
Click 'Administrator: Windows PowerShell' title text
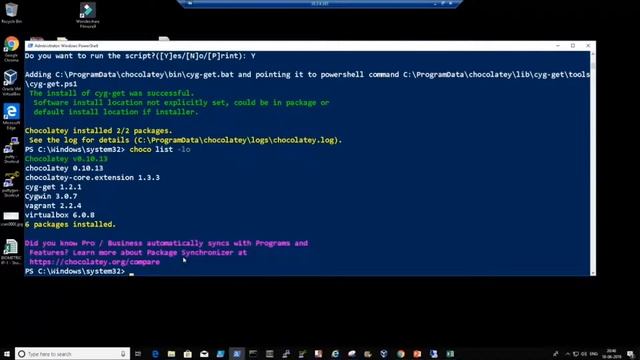[66, 46]
